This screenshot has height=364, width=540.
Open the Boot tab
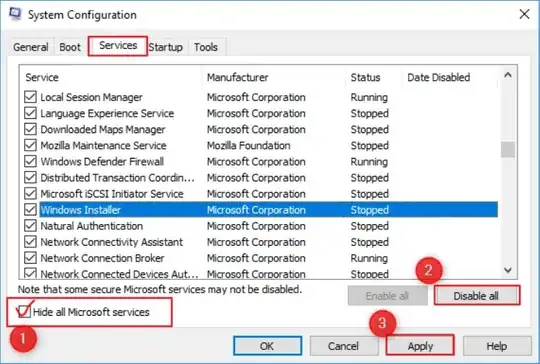pyautogui.click(x=70, y=47)
